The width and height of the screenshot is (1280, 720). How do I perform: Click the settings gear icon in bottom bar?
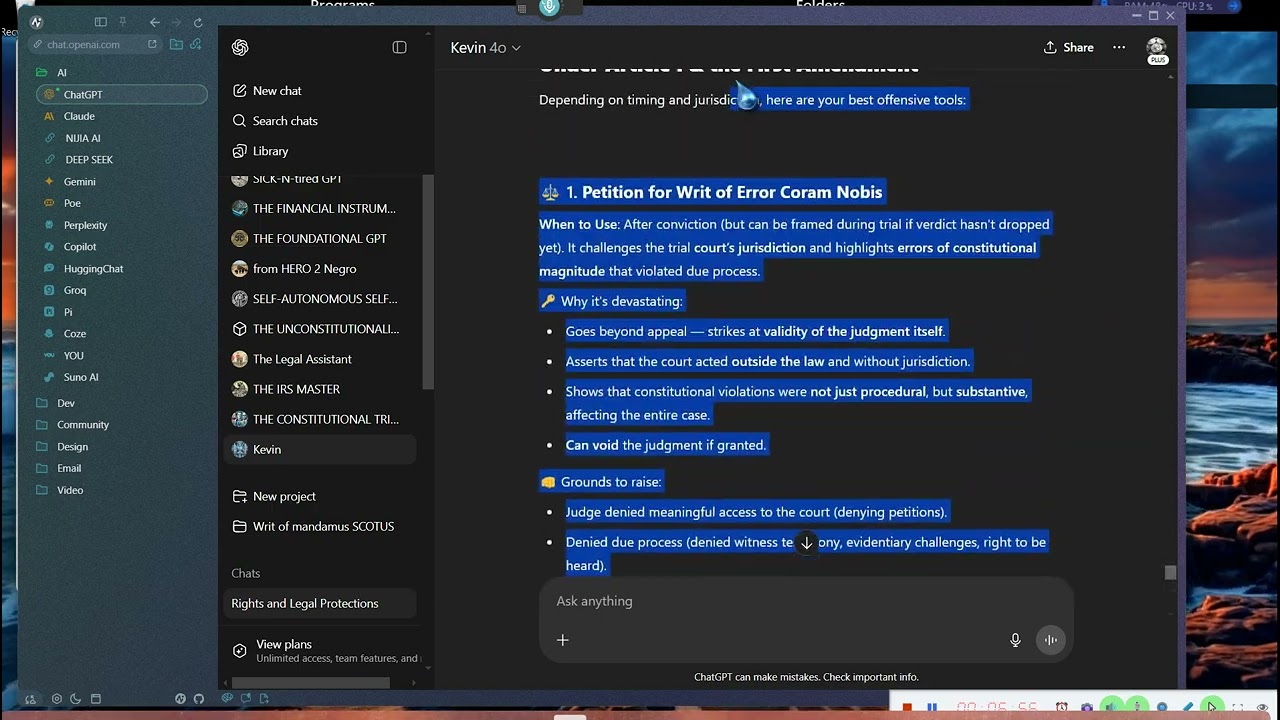pos(56,699)
